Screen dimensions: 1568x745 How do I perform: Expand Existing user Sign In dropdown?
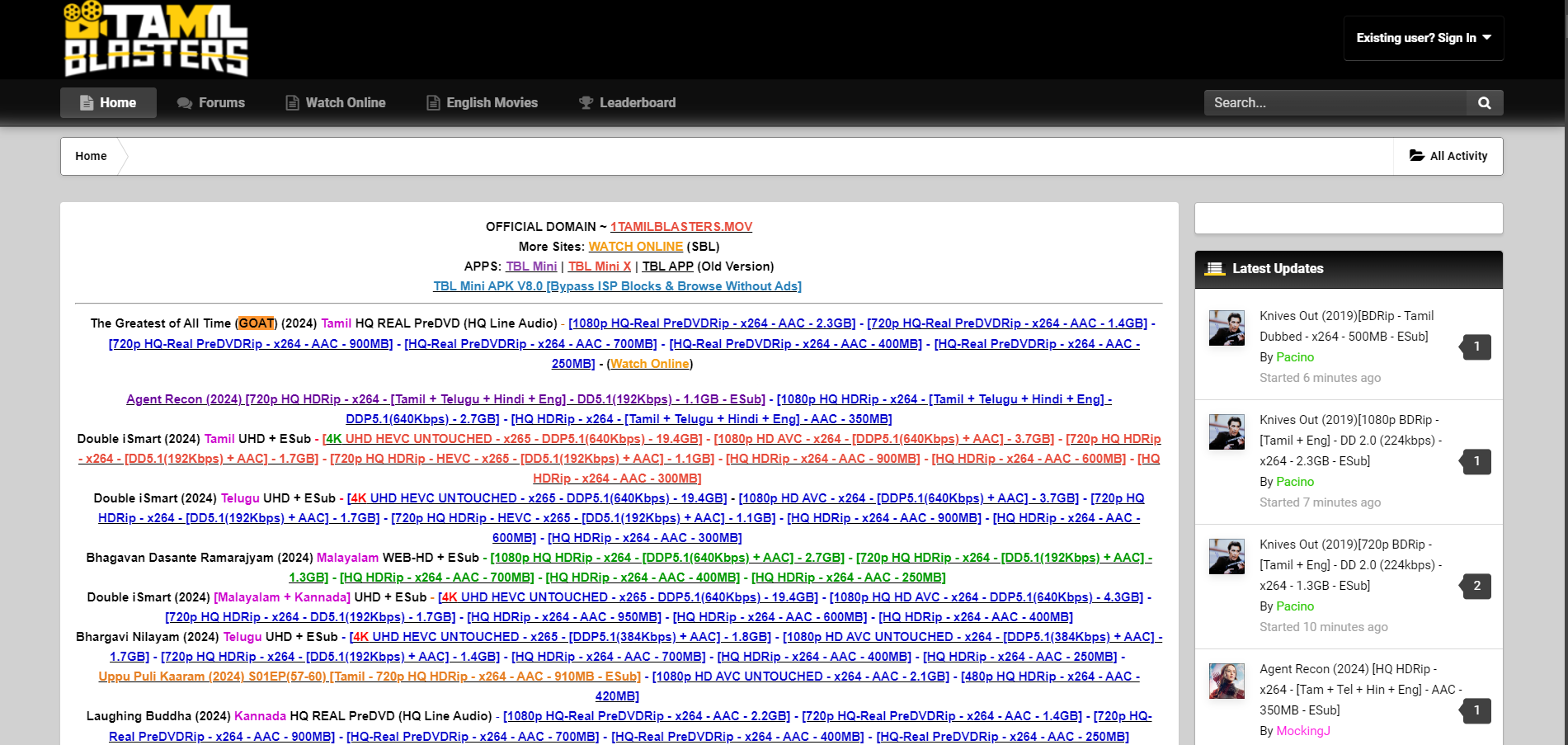[1424, 38]
